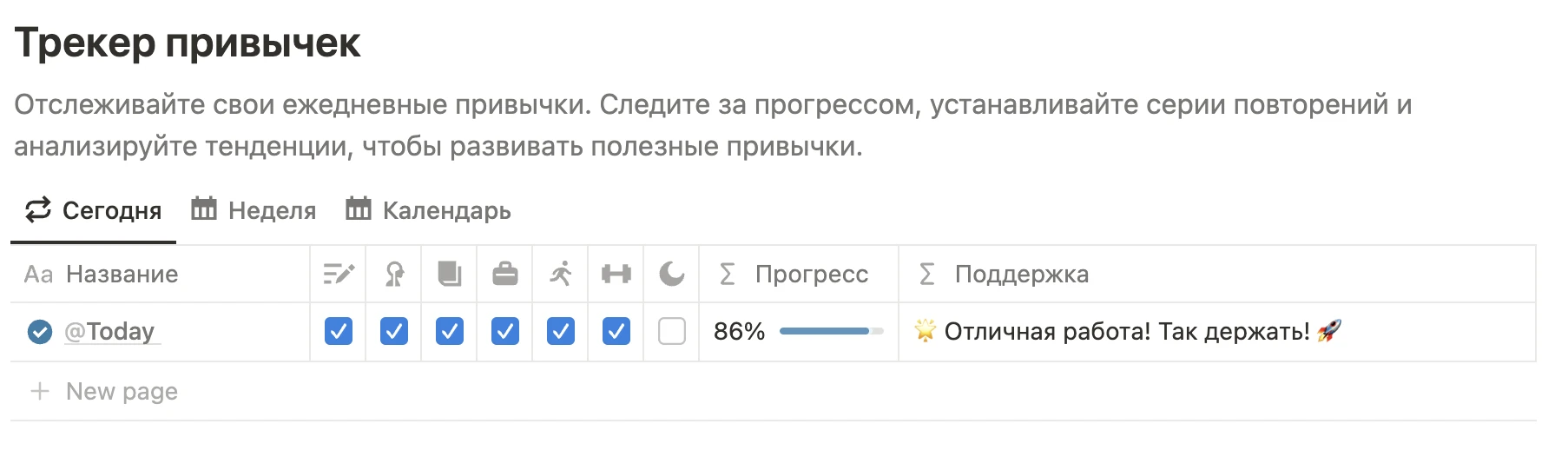Click the briefcase work column icon
The image size is (1568, 457).
505,275
